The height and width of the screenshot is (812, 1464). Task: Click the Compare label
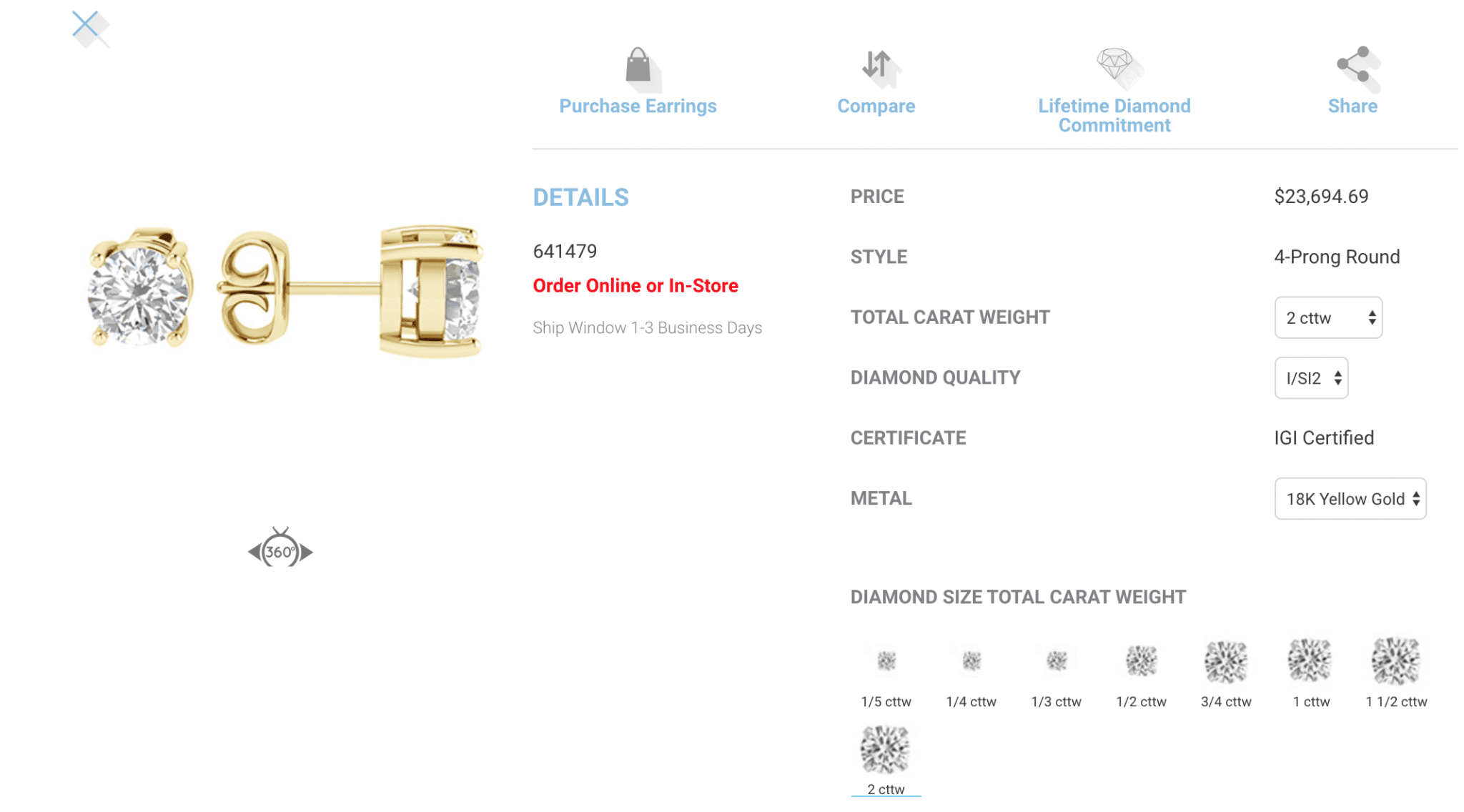(x=876, y=105)
